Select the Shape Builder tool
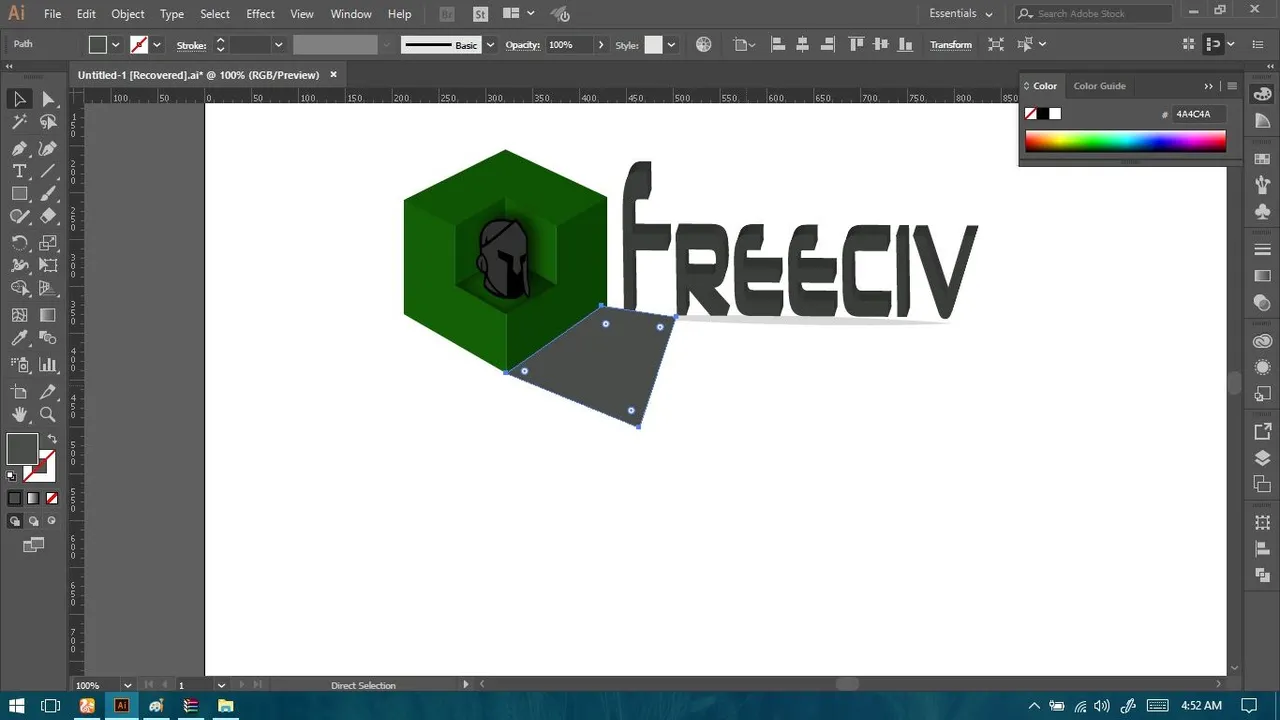This screenshot has height=720, width=1280. (19, 288)
